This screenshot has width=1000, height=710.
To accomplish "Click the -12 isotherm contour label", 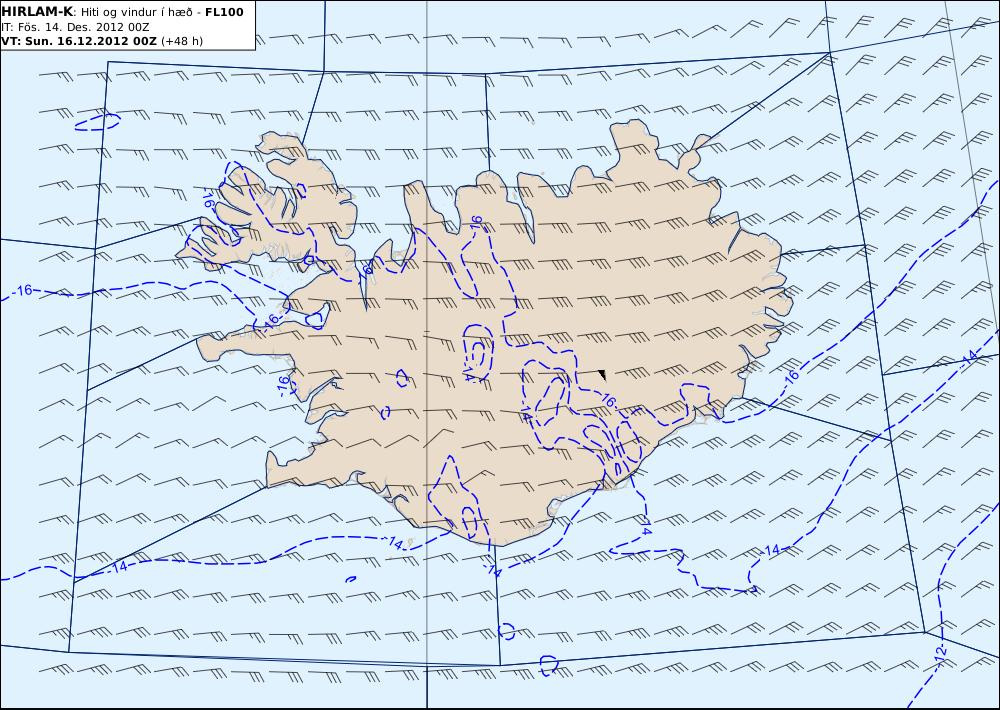I will click(x=941, y=655).
